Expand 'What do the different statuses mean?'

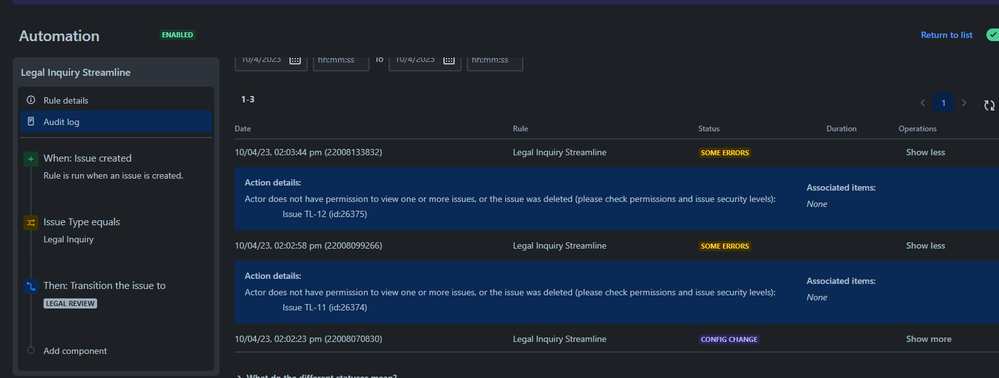tap(317, 375)
